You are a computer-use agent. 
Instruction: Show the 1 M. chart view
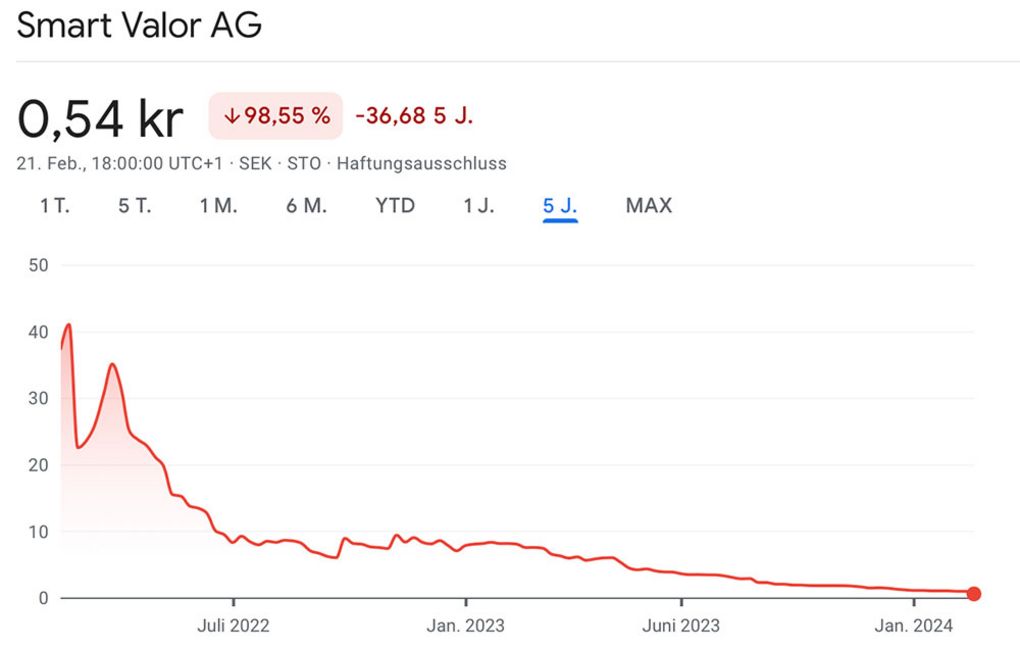click(218, 206)
